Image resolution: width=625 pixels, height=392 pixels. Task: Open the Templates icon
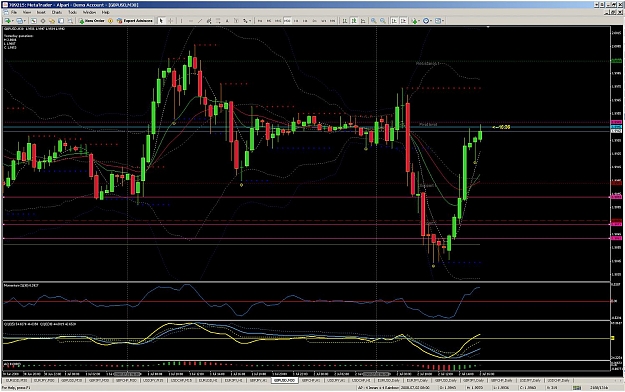(x=437, y=21)
